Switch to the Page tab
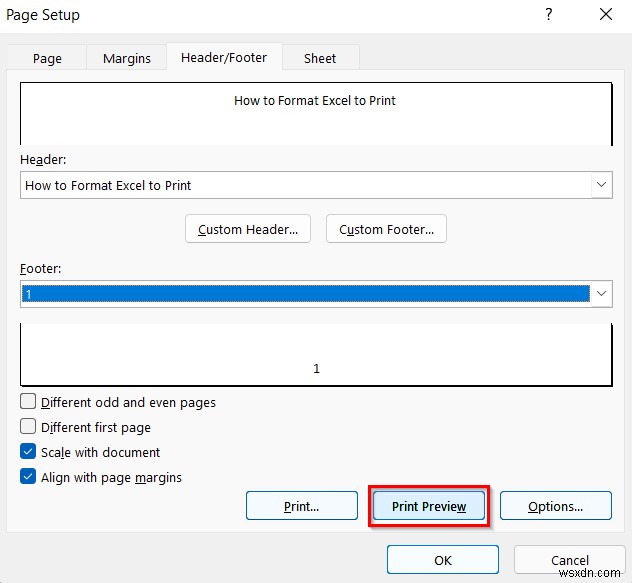 click(x=48, y=58)
